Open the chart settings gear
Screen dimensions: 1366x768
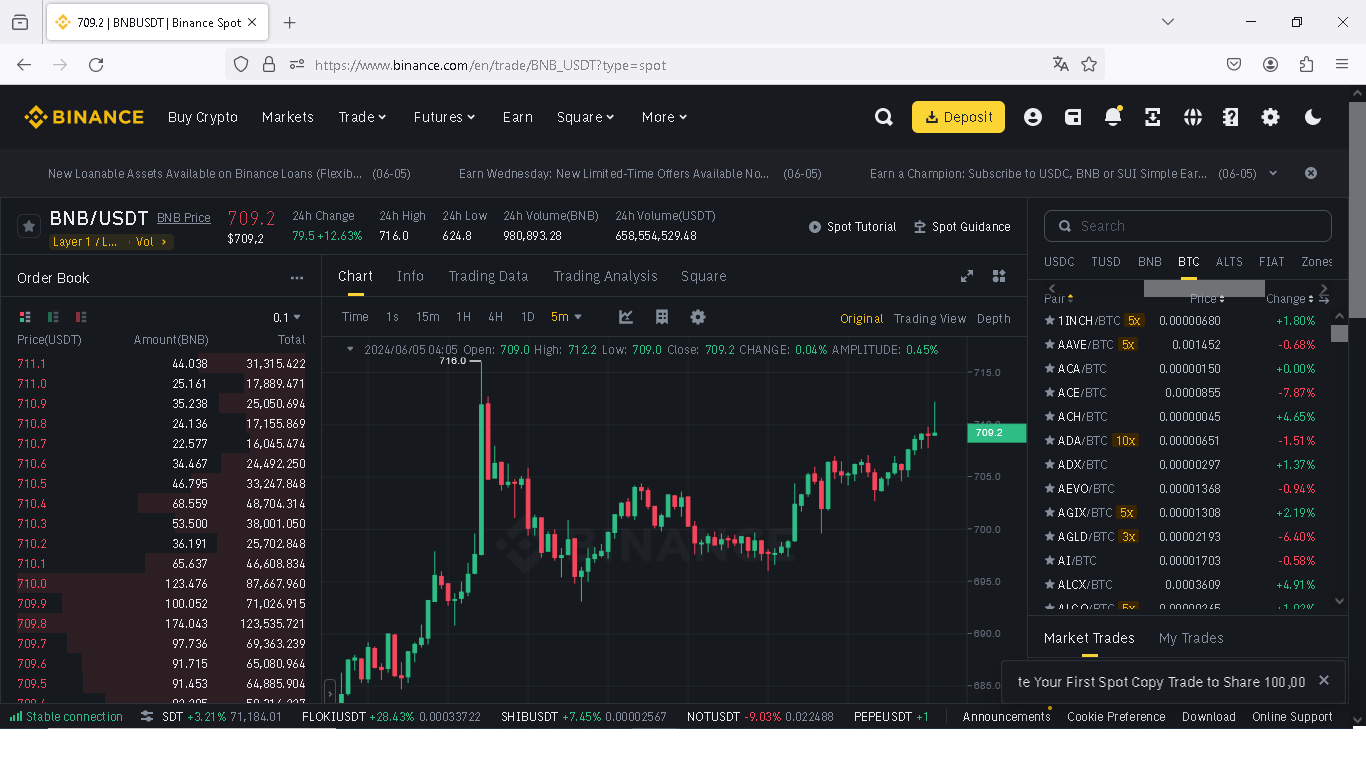point(698,317)
